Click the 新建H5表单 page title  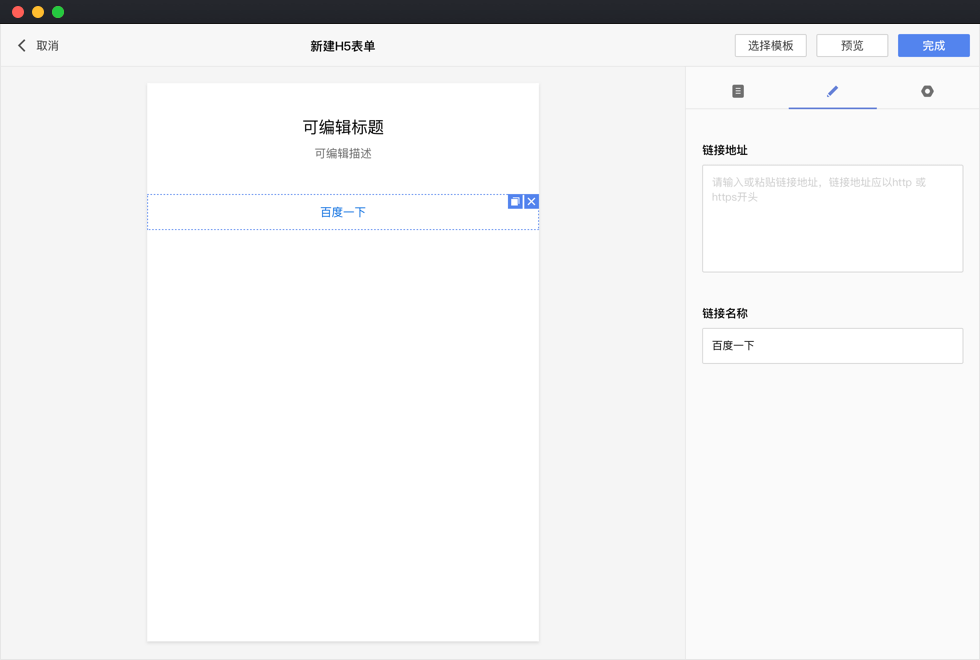(342, 46)
